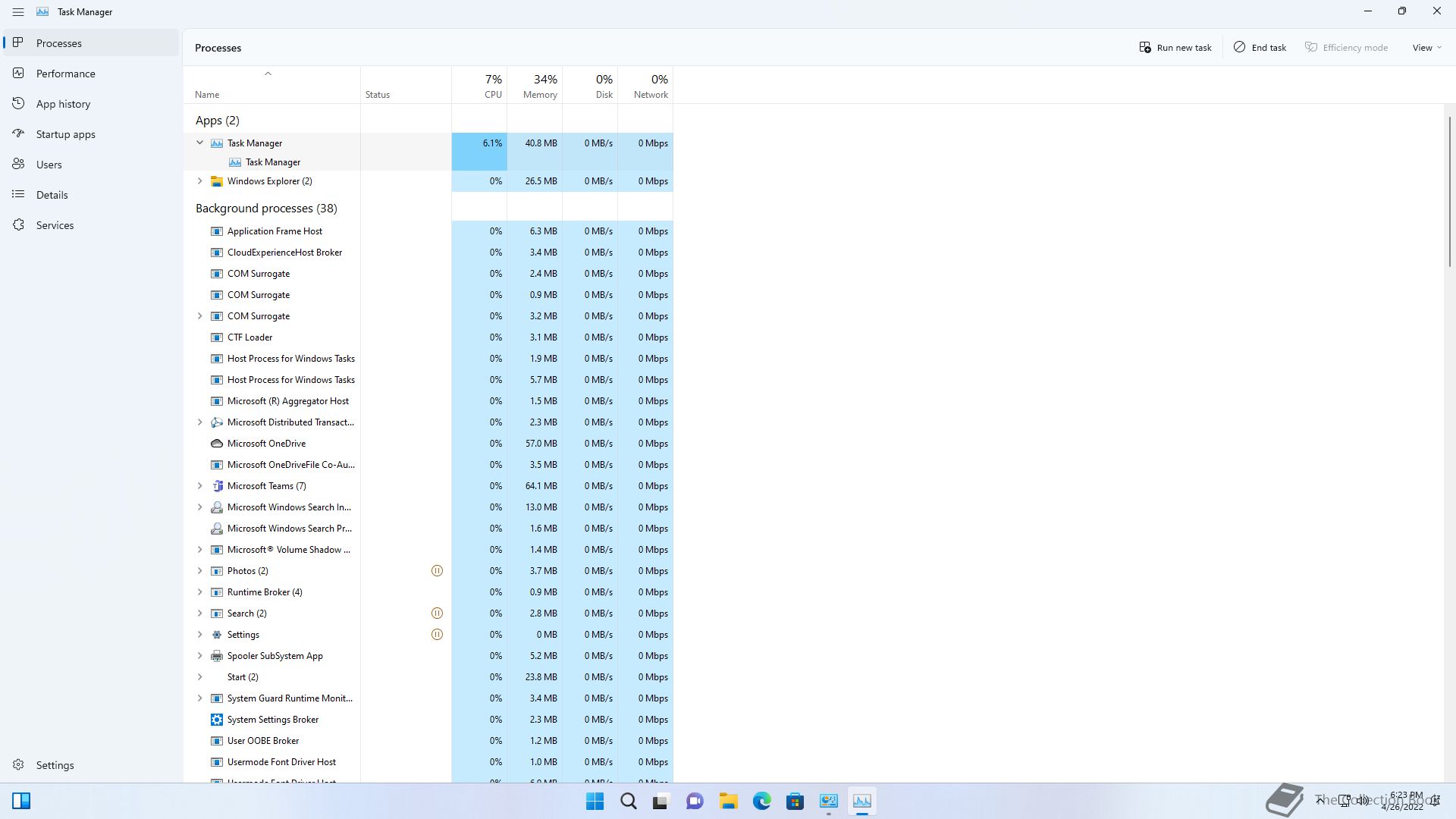Open the Widgets icon on taskbar

point(21,801)
